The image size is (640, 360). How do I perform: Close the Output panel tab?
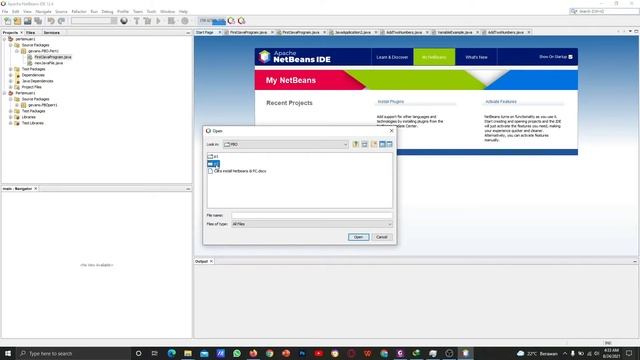[x=211, y=261]
